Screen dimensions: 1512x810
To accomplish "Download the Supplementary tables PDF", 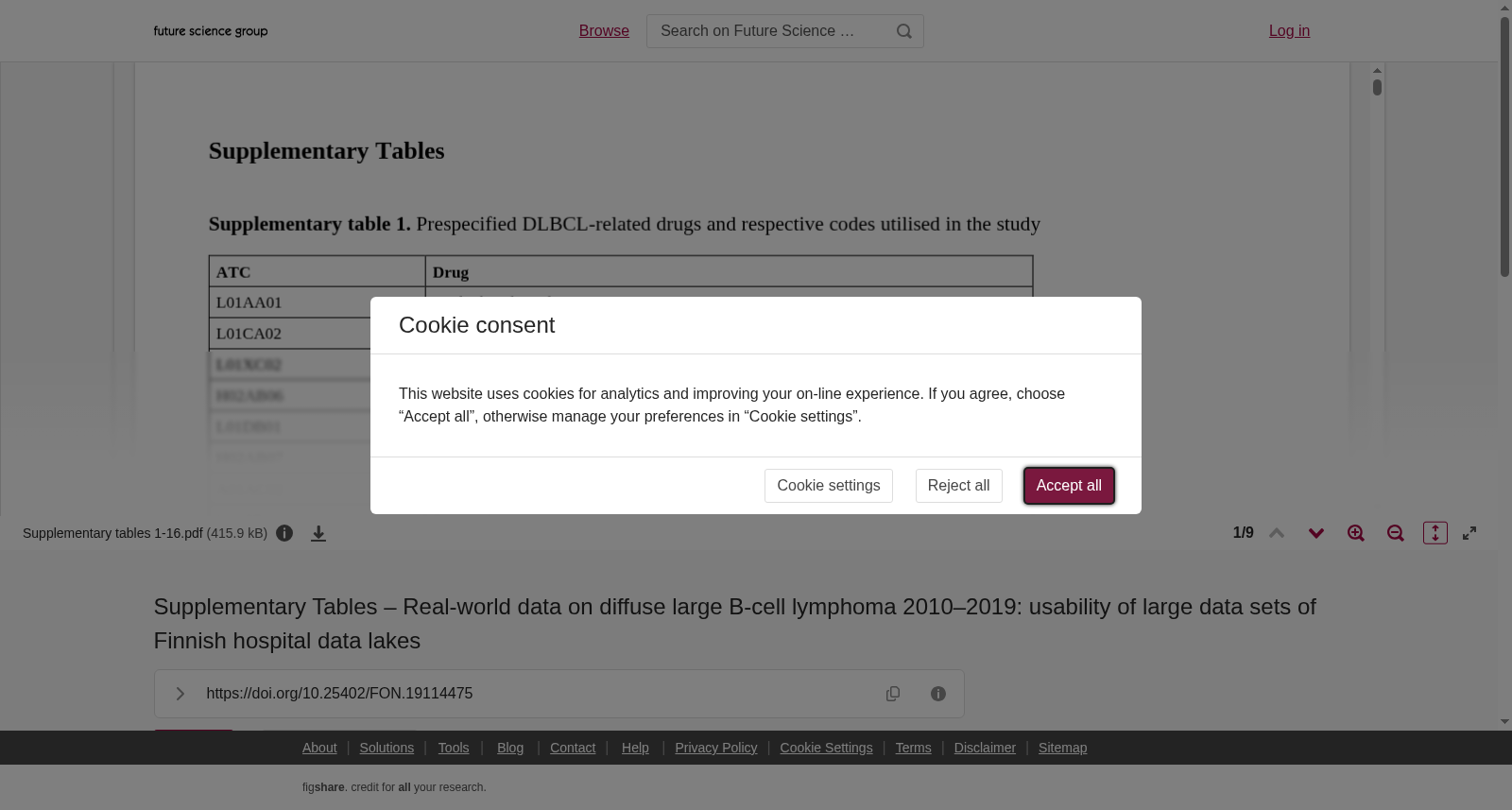I will pos(318,533).
